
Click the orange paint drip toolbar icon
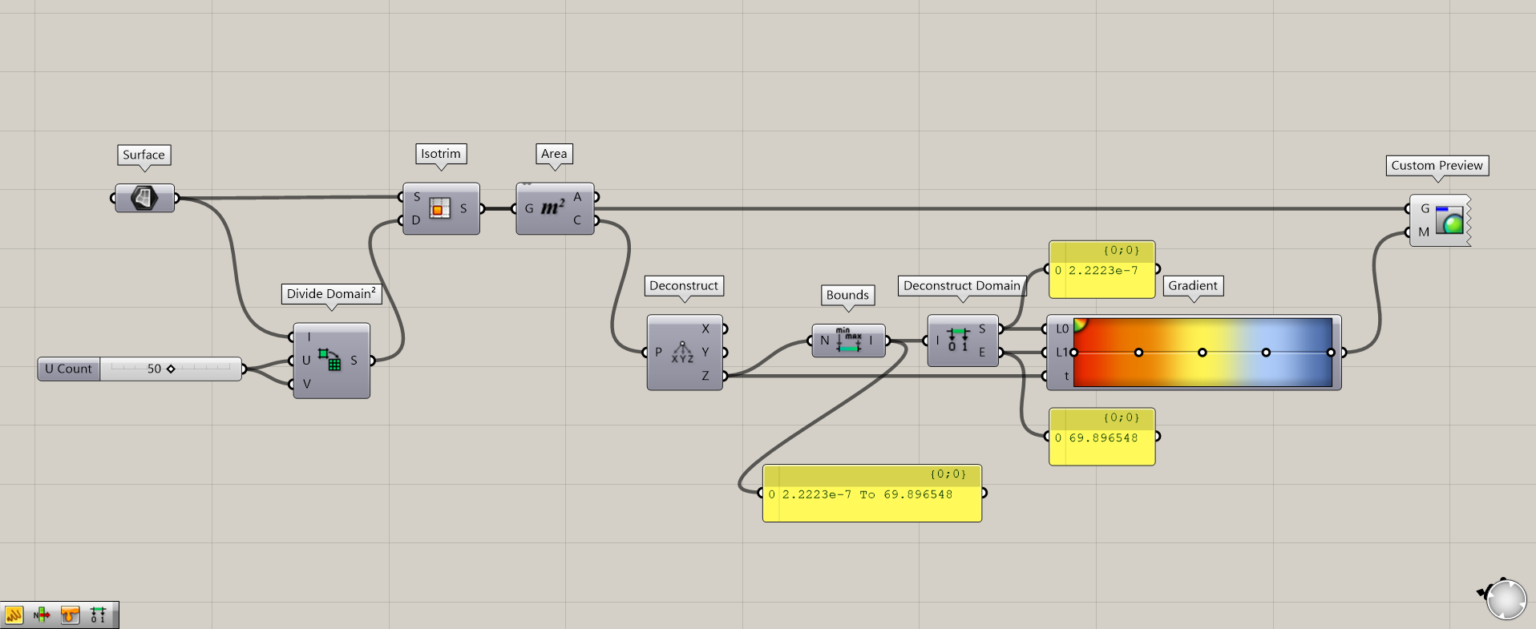point(70,615)
